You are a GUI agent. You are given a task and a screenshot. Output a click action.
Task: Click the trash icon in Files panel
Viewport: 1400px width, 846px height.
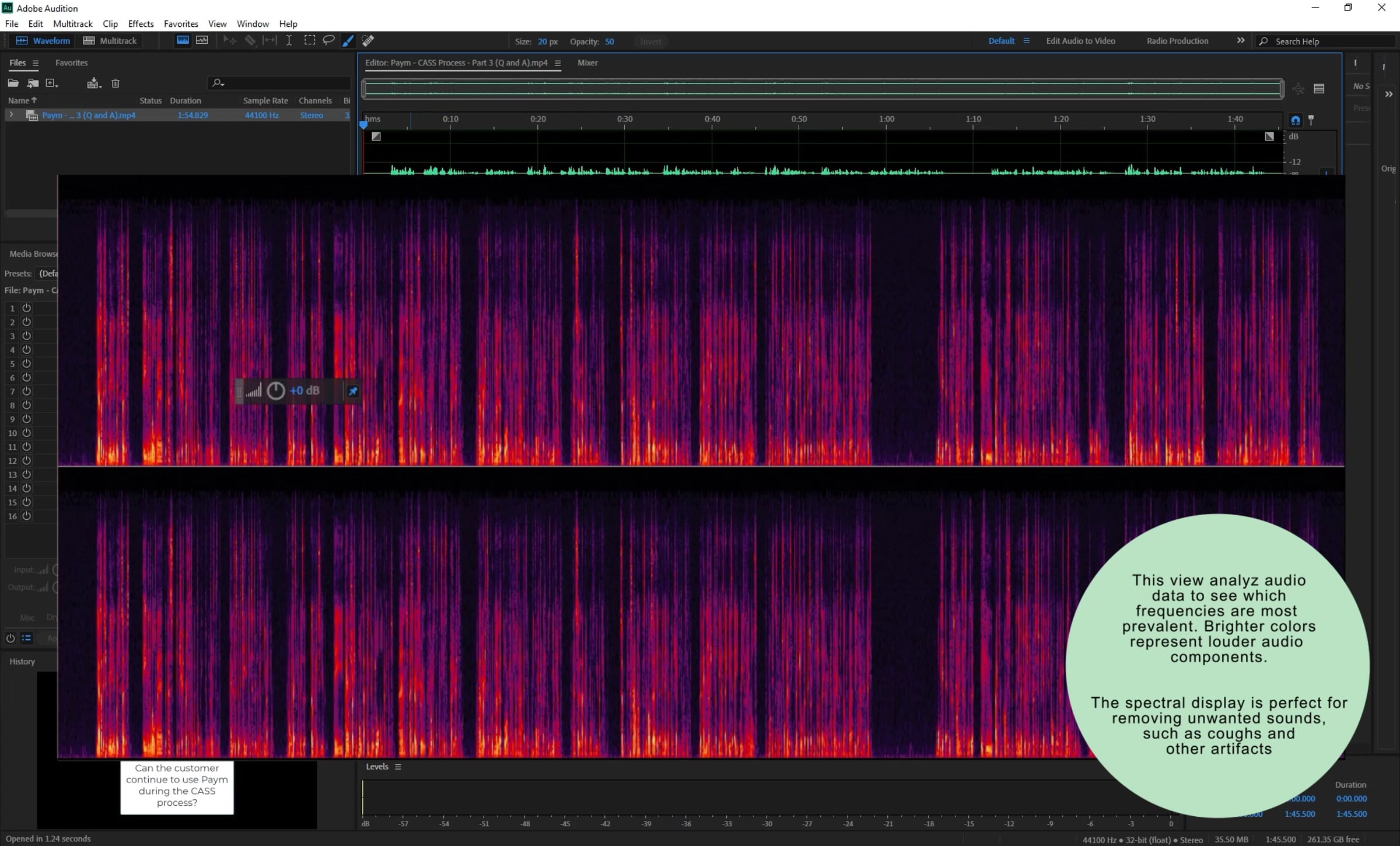point(116,83)
